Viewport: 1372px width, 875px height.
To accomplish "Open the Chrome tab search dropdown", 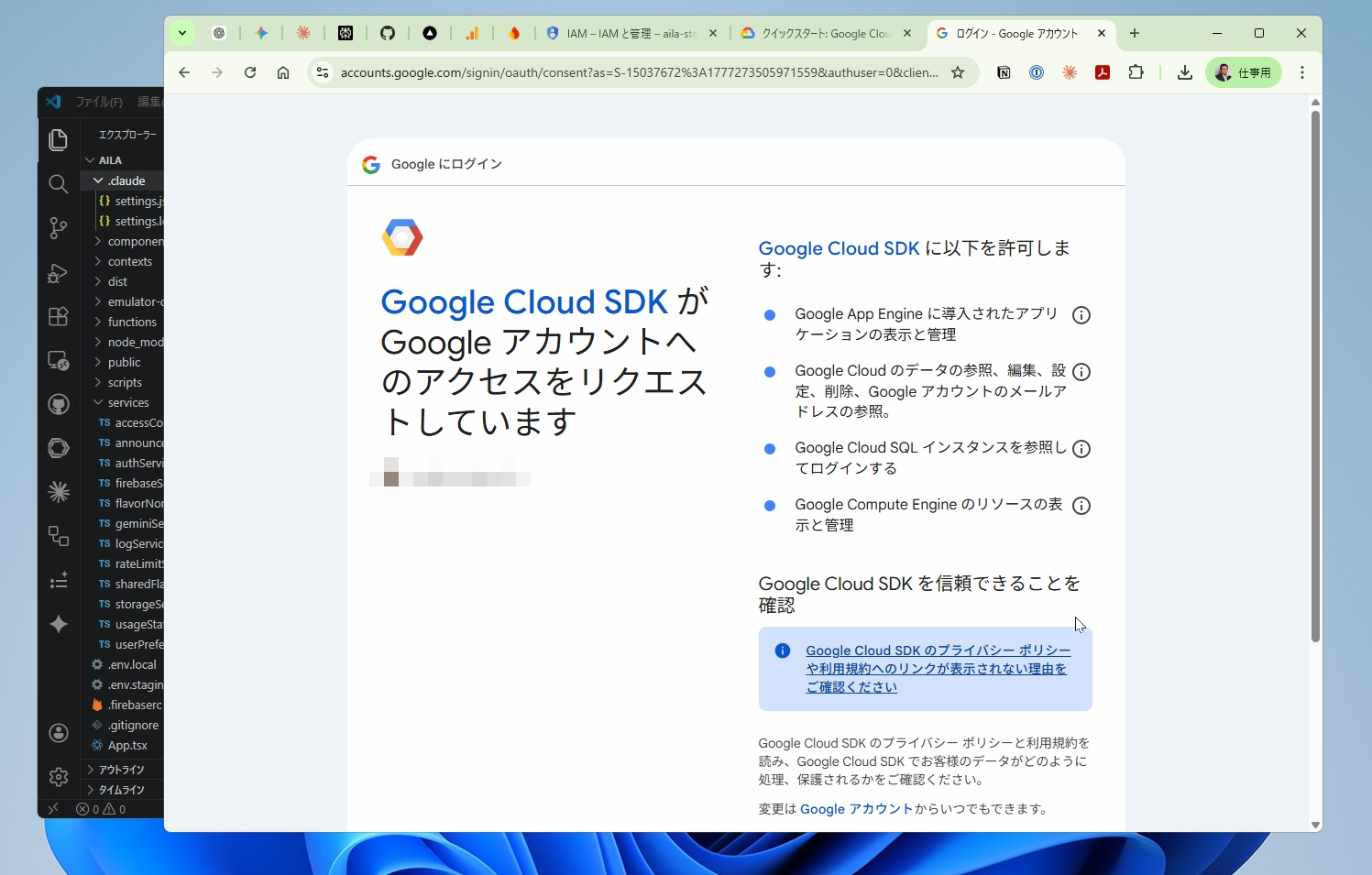I will coord(182,33).
